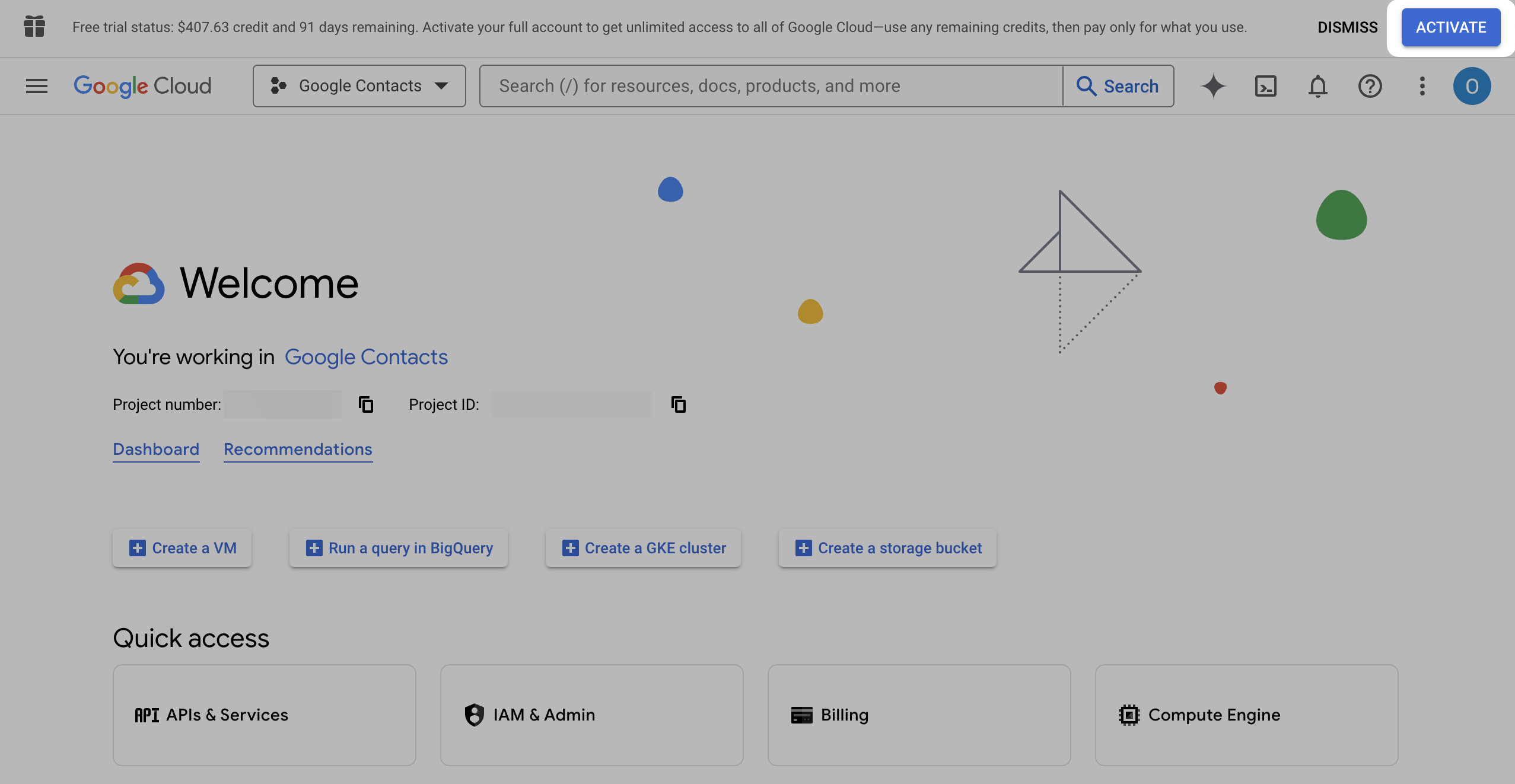Open the Google Contacts project link
Viewport: 1515px width, 784px height.
pos(366,356)
